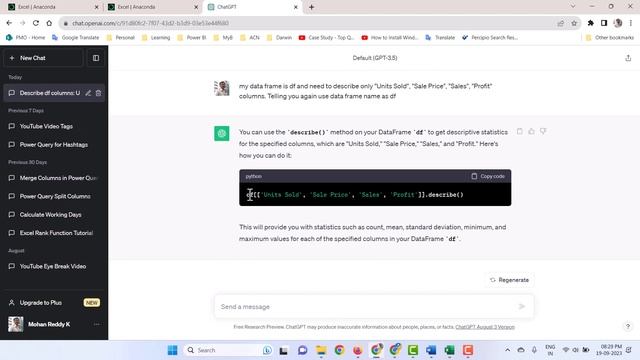Viewport: 640px width, 360px height.
Task: Click the Regenerate button
Action: [509, 280]
